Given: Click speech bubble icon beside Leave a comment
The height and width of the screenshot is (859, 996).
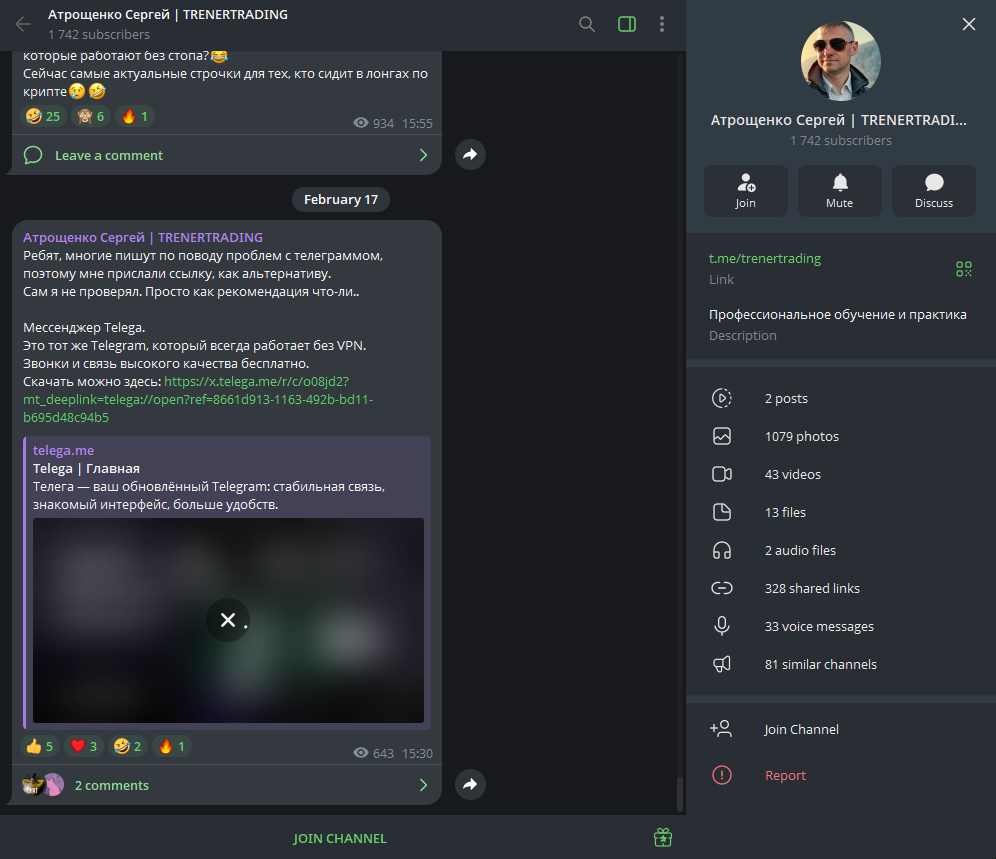Looking at the screenshot, I should (33, 155).
